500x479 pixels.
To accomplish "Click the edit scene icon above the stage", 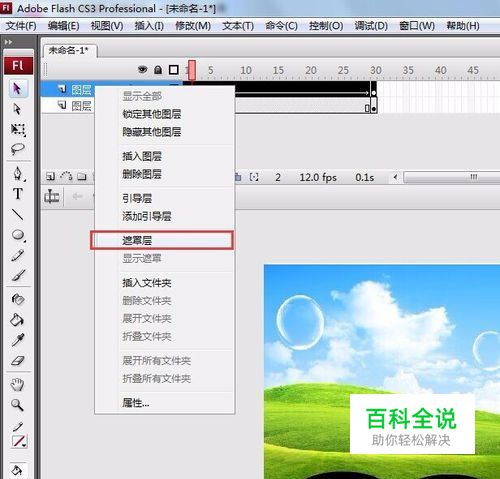I will (52, 197).
